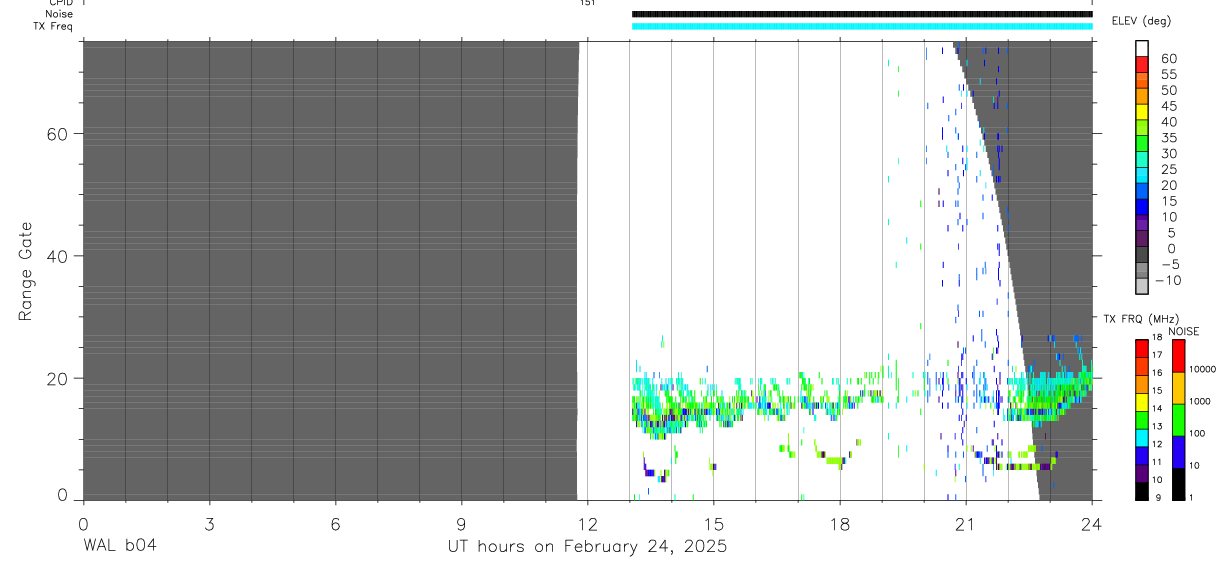Click the red top swatch of NOISE colorbar
The height and width of the screenshot is (567, 1228).
point(1178,356)
